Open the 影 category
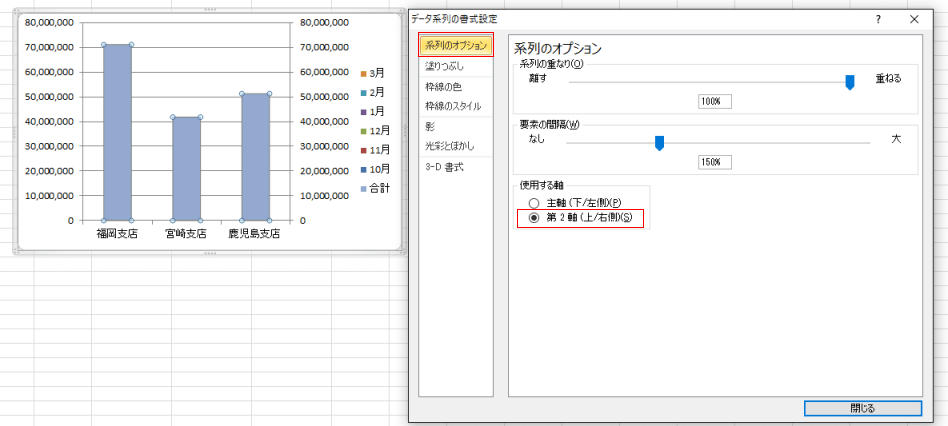The width and height of the screenshot is (948, 426). tap(430, 126)
